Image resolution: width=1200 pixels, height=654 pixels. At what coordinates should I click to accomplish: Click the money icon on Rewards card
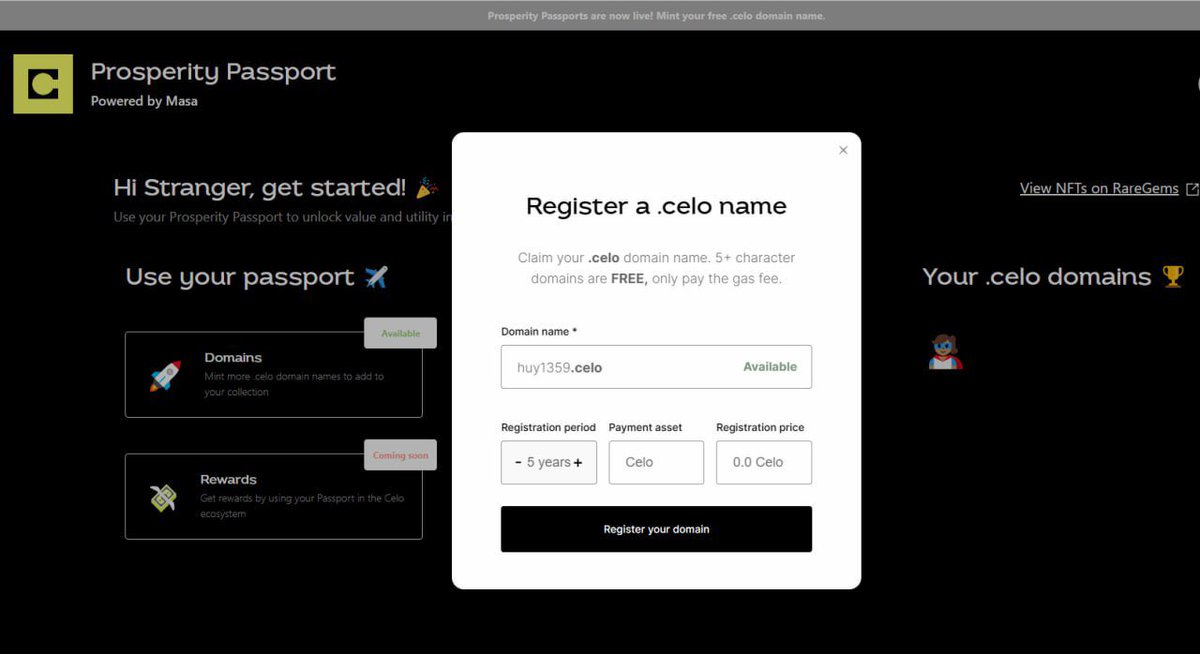coord(164,497)
